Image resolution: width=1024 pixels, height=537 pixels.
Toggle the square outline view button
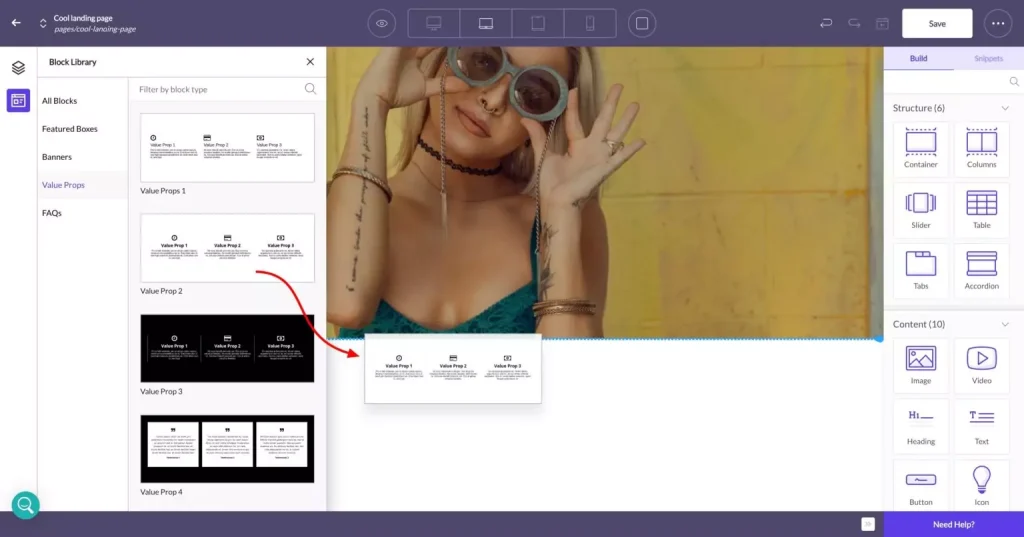tap(642, 24)
